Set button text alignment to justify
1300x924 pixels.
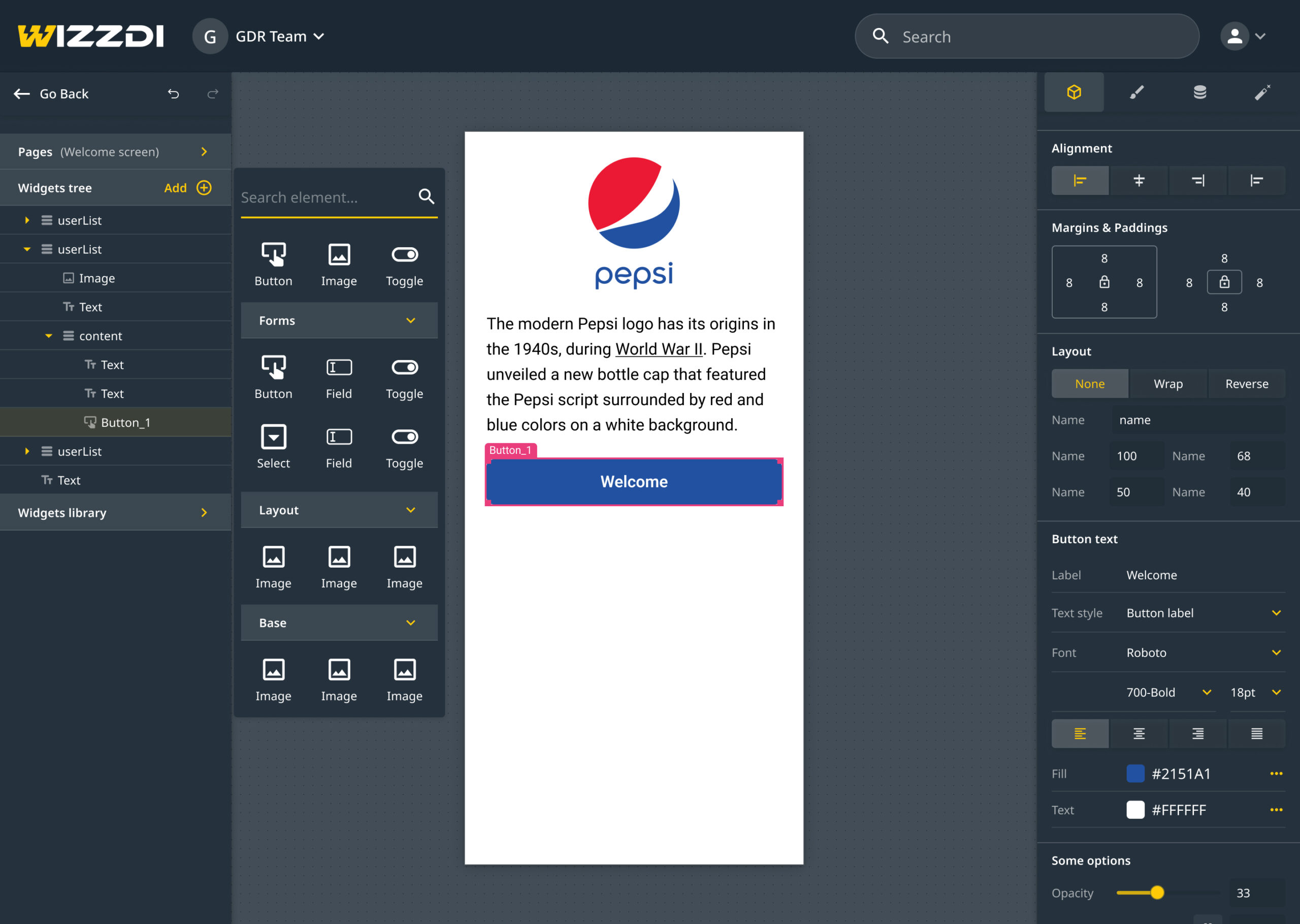coord(1257,734)
